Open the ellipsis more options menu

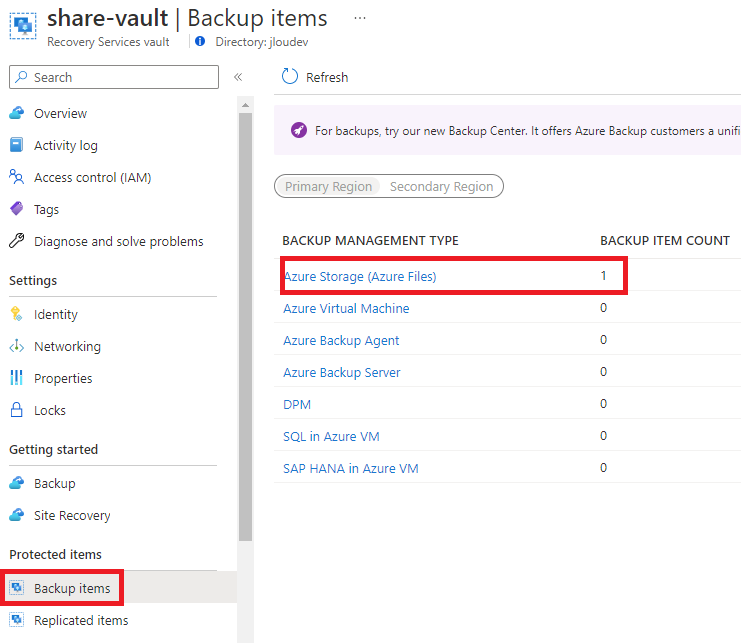(360, 18)
